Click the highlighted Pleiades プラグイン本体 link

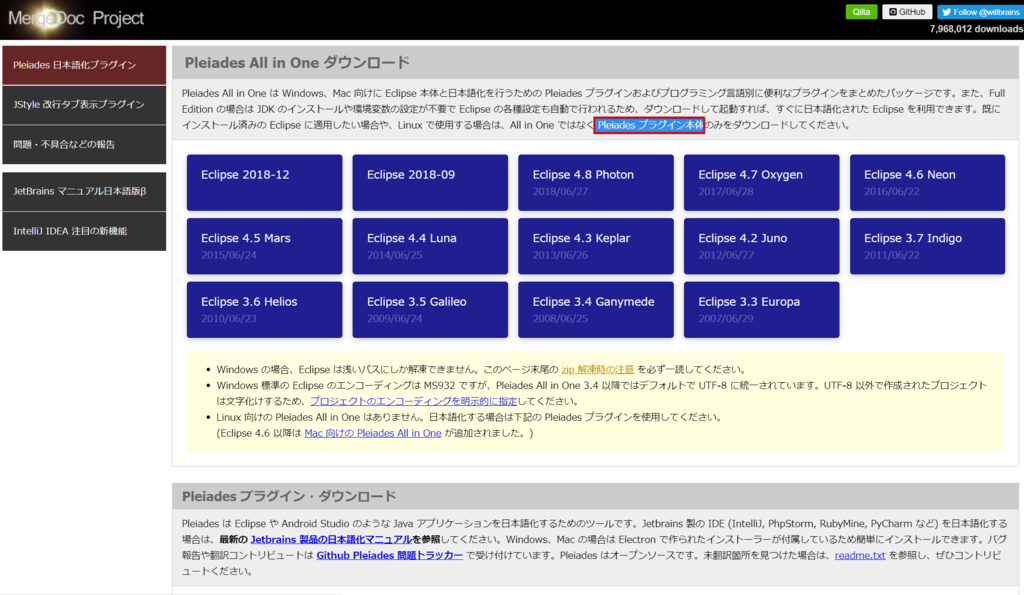click(649, 125)
